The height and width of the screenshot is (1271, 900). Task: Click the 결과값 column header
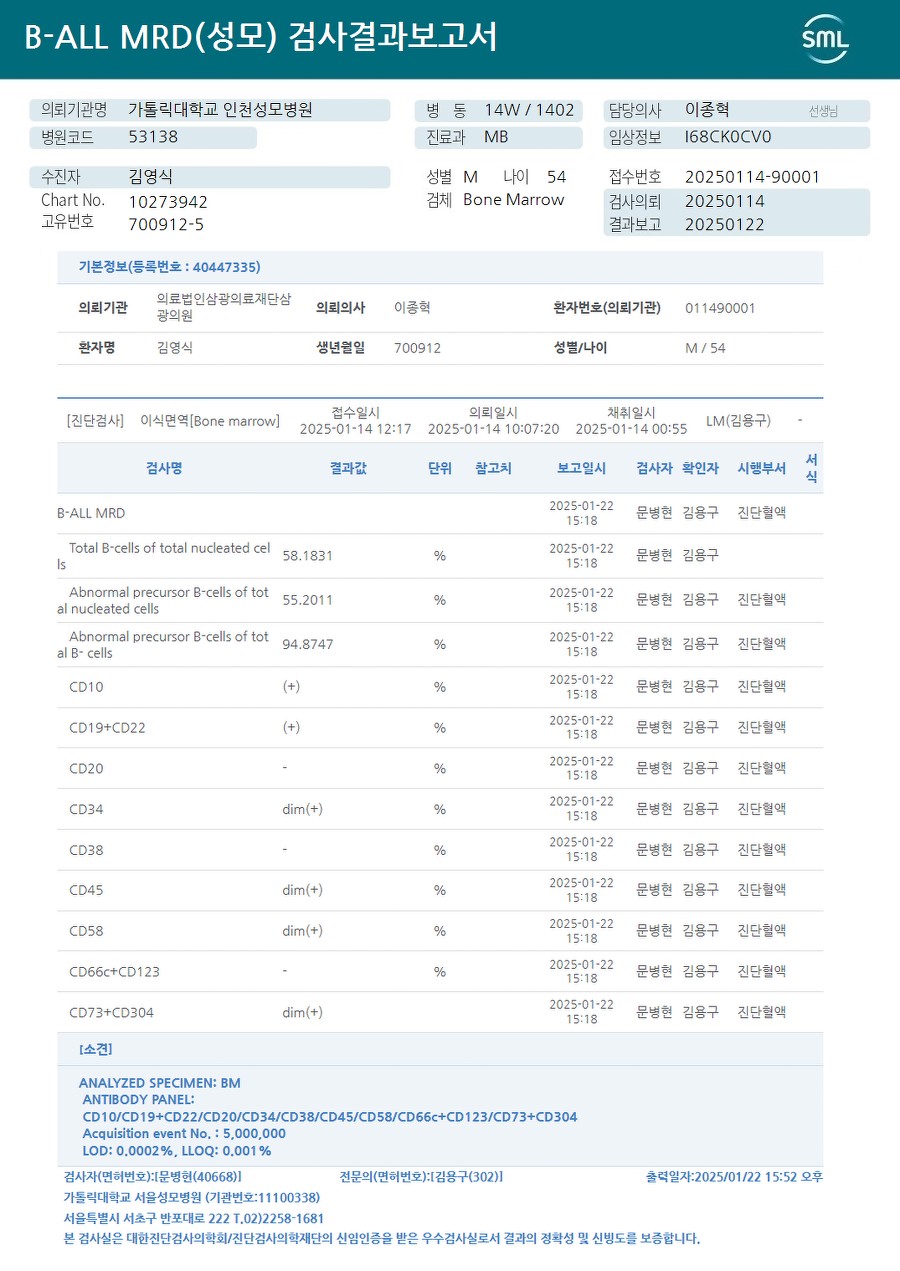coord(348,468)
